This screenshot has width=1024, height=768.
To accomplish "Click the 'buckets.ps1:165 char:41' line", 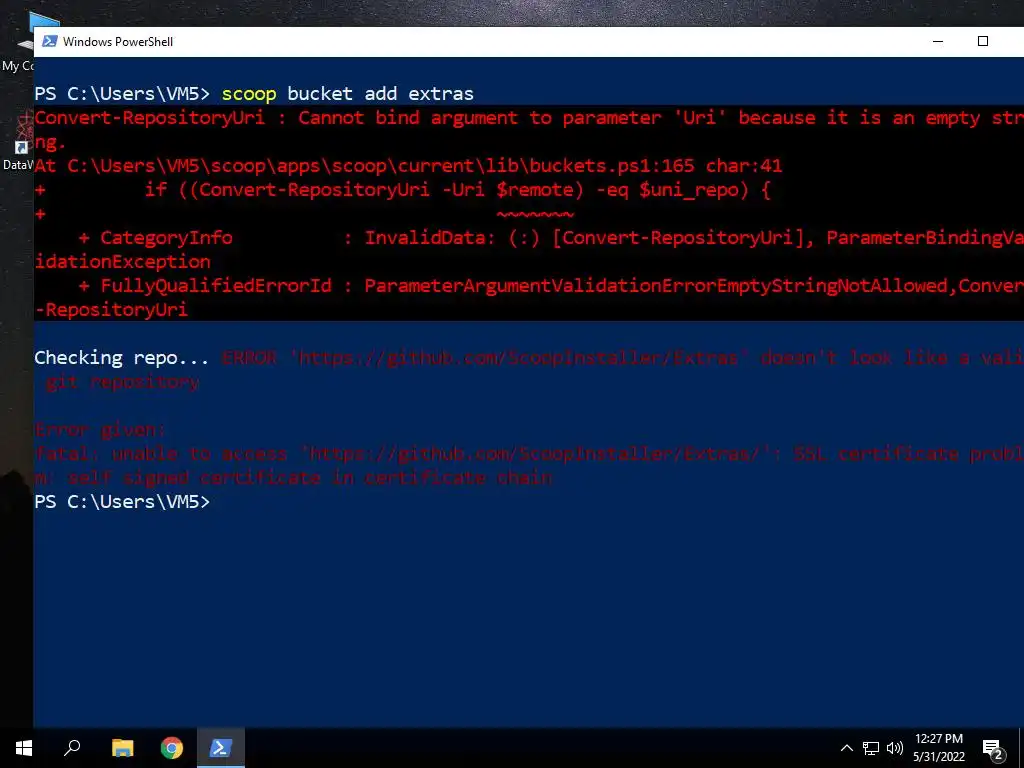I will coord(408,165).
